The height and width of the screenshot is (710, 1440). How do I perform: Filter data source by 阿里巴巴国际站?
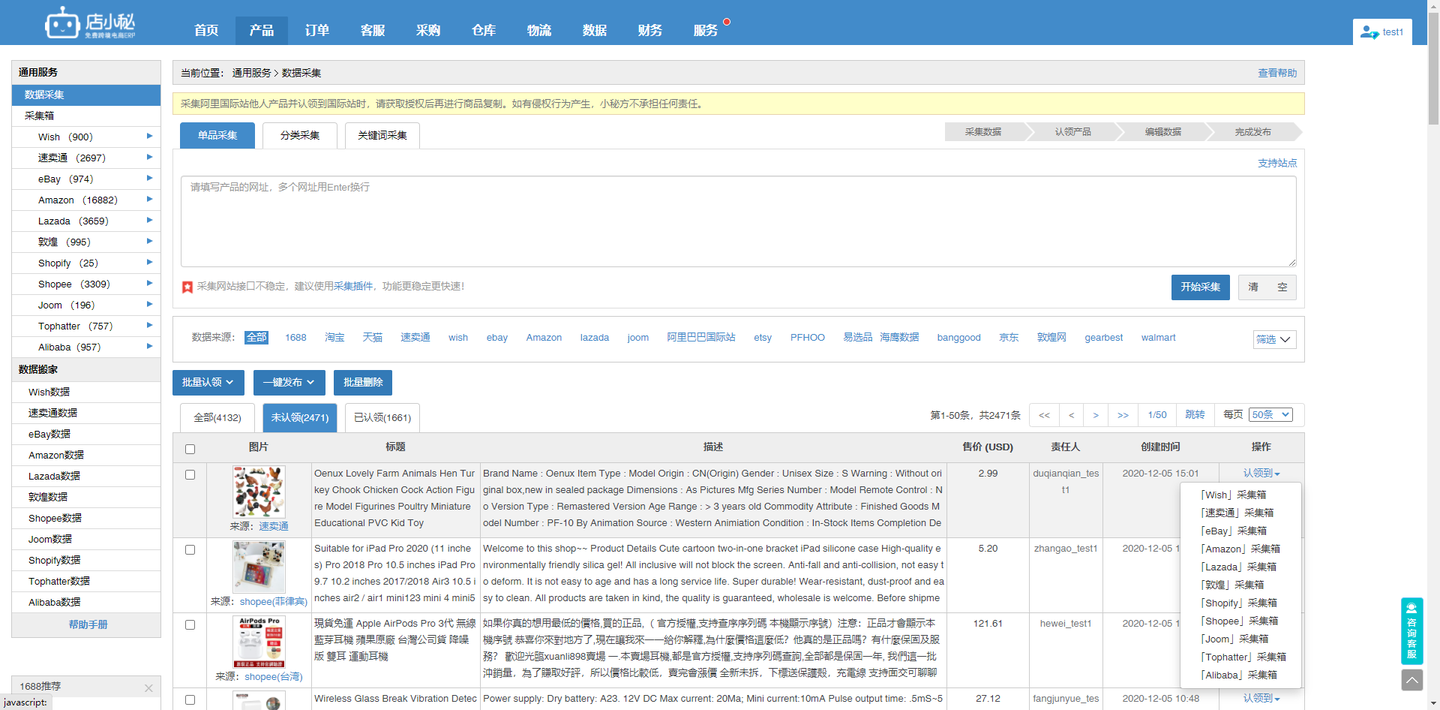[701, 338]
